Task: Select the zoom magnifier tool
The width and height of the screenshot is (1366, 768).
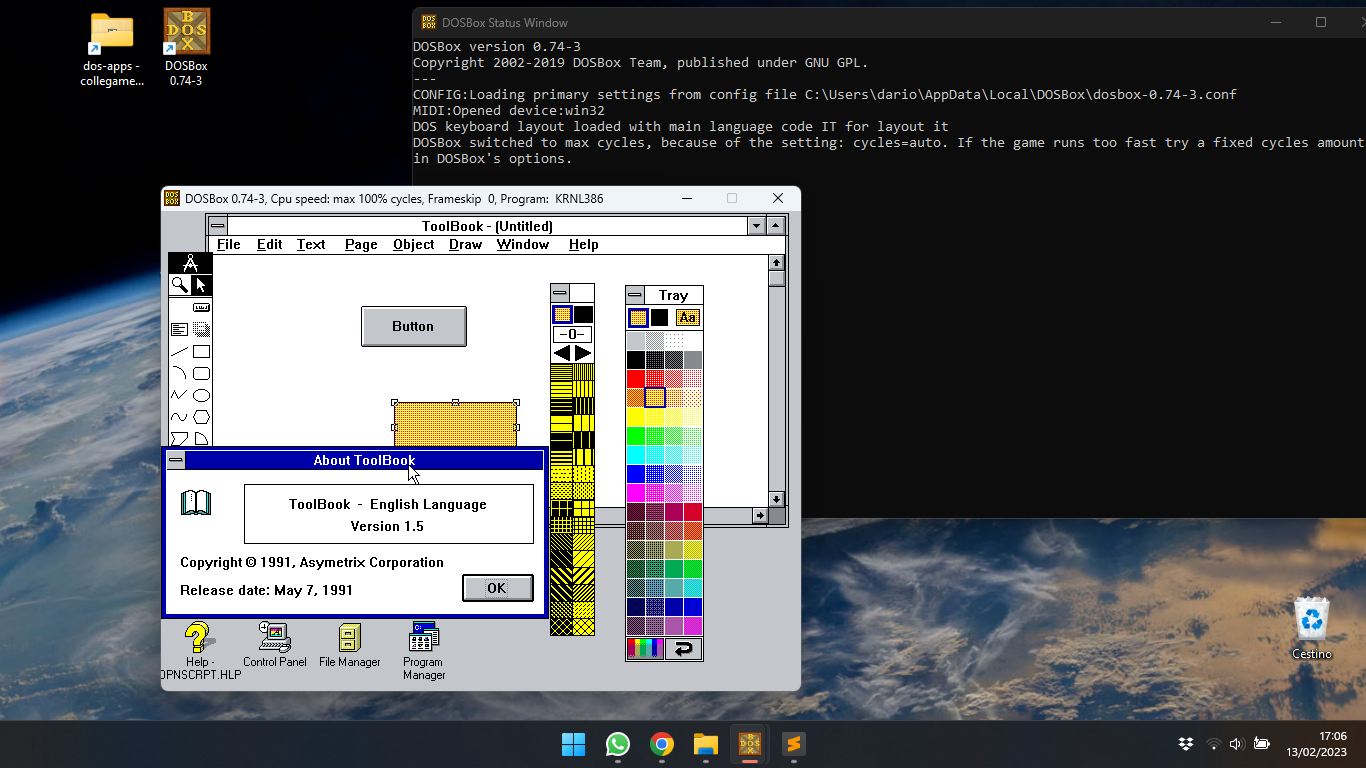Action: (x=179, y=285)
